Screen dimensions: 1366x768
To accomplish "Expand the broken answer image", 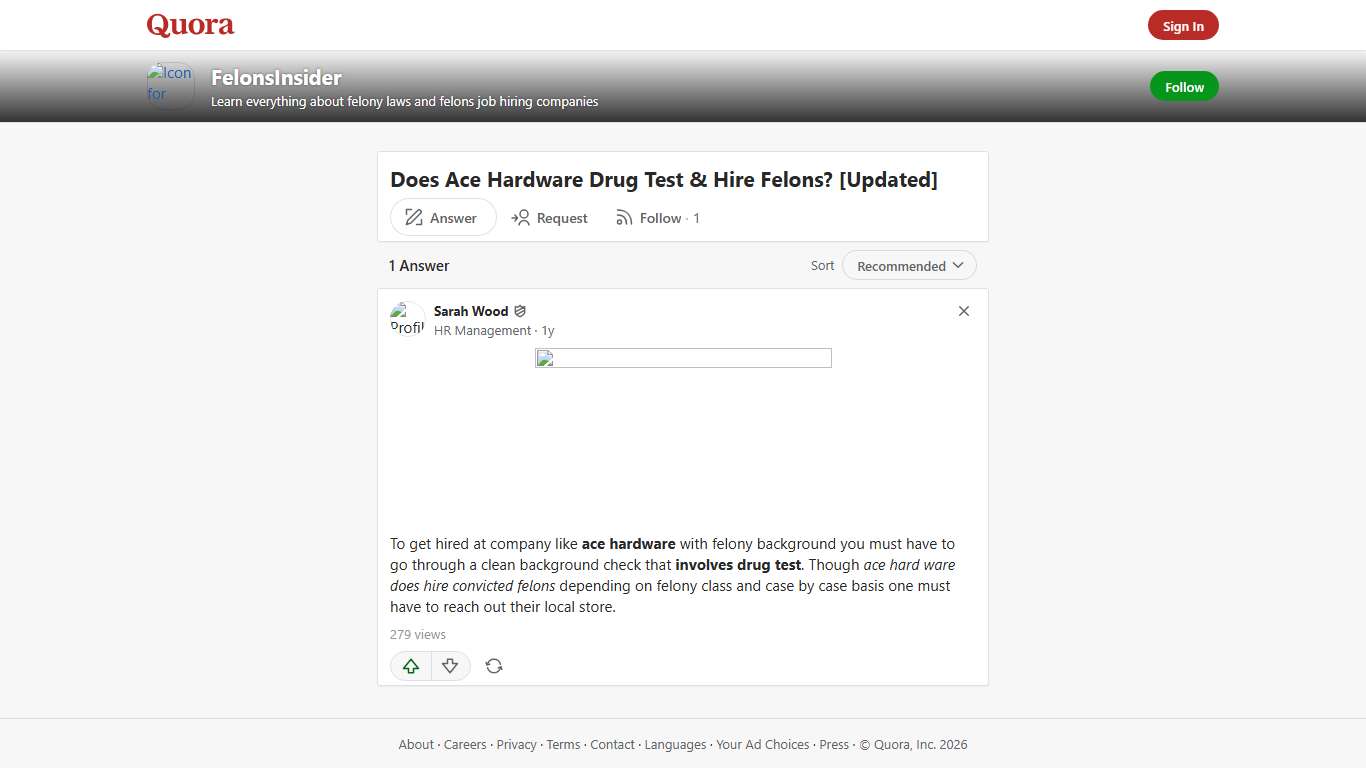I will click(683, 357).
